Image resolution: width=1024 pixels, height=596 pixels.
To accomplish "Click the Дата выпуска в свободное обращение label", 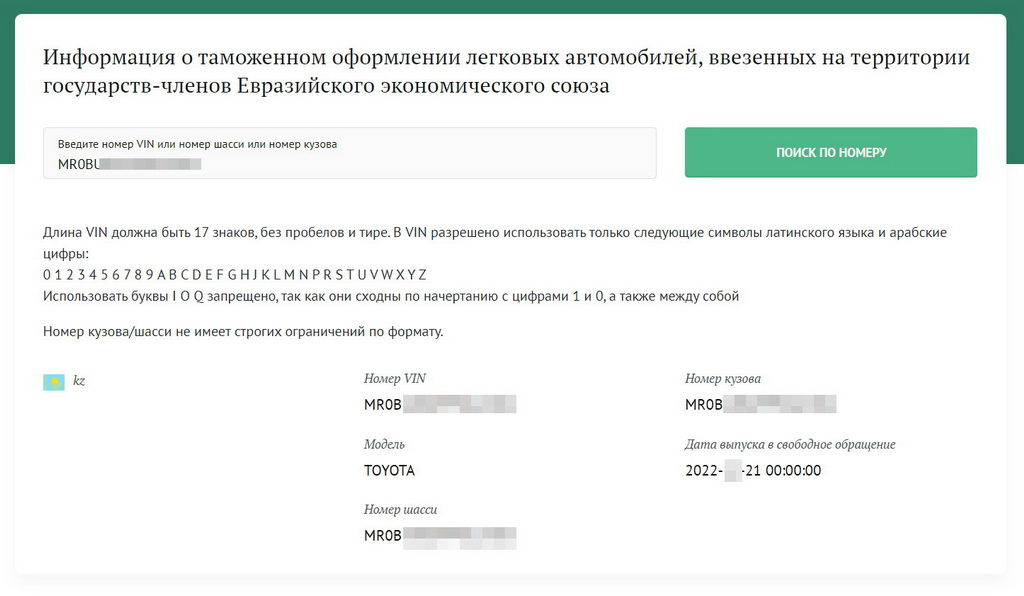I will [x=790, y=445].
